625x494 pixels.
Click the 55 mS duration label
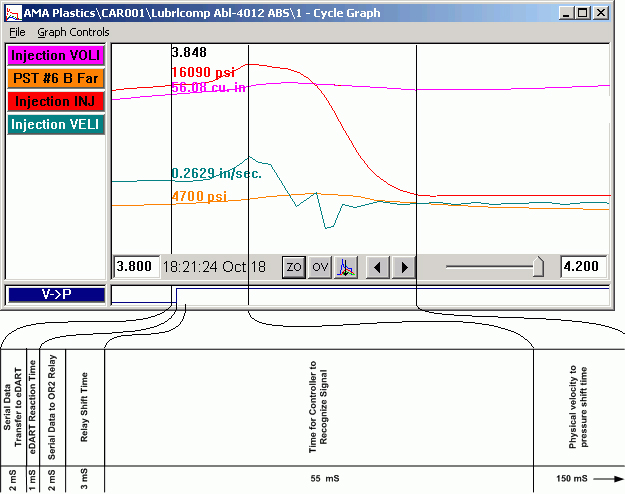tap(325, 478)
